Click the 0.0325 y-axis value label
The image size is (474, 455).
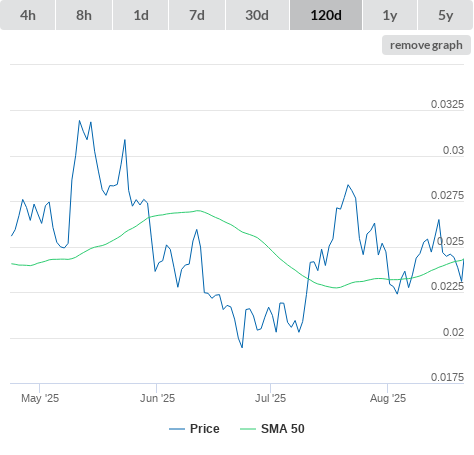pyautogui.click(x=447, y=104)
